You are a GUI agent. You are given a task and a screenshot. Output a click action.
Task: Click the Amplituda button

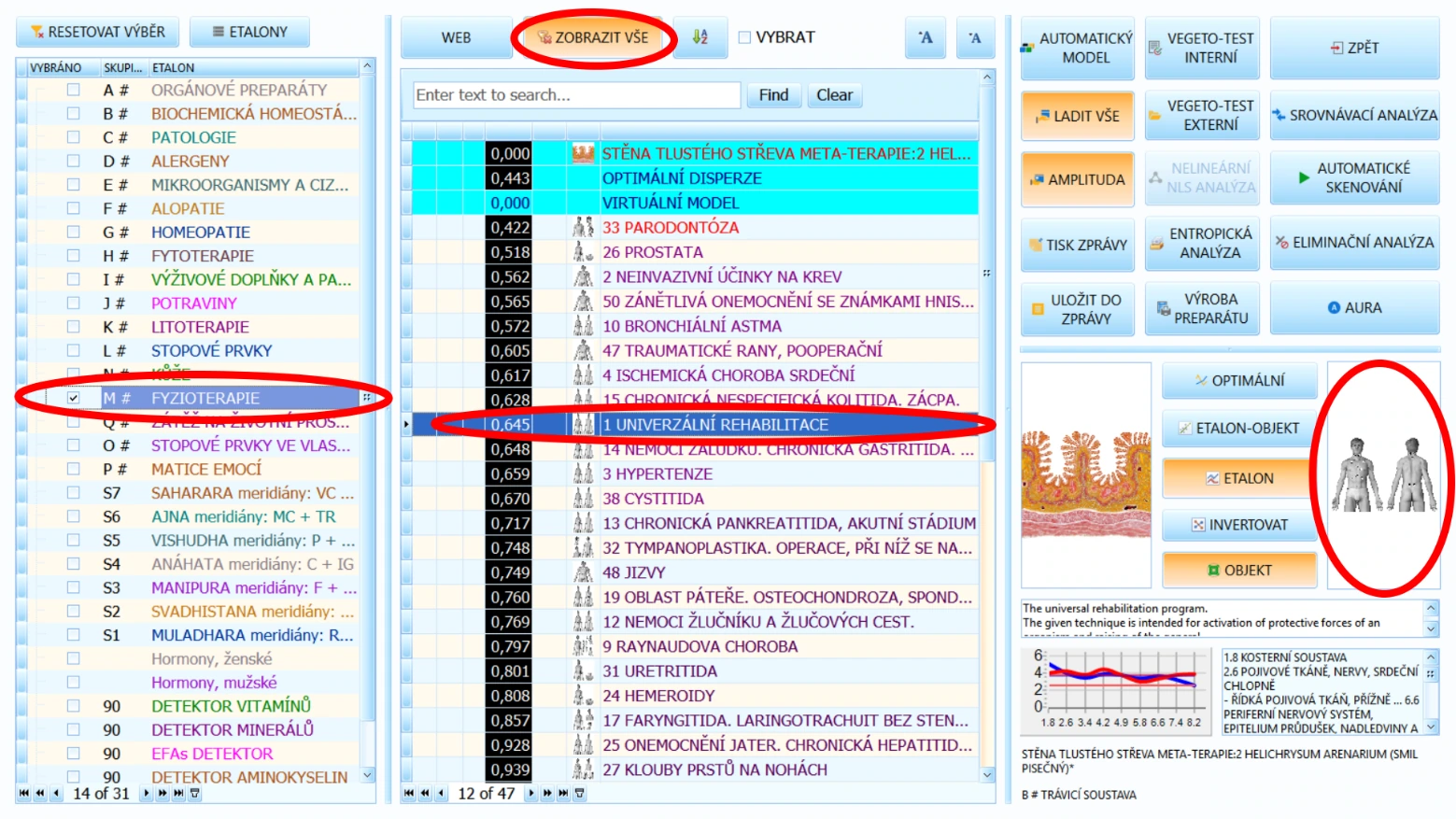pyautogui.click(x=1077, y=179)
